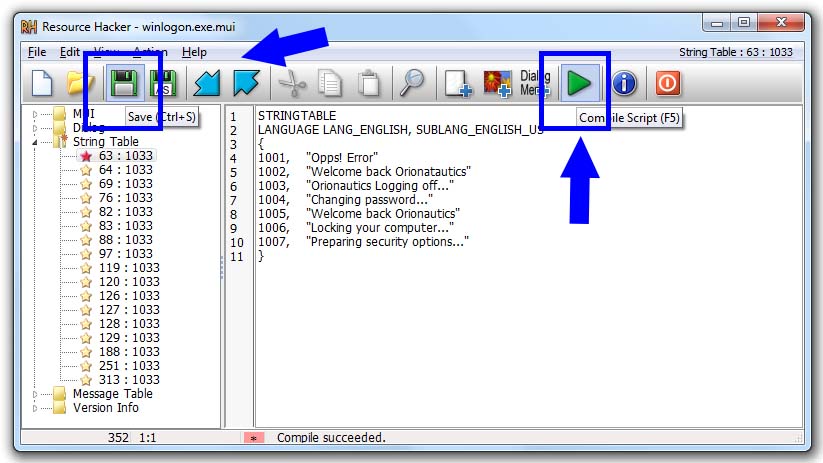Select string table entry 119 : 1033
Screen dimensions: 823x463
coord(129,268)
